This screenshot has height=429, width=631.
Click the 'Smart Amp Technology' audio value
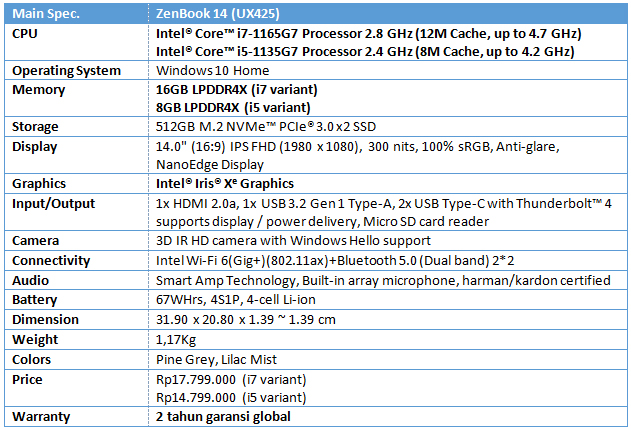click(x=383, y=280)
